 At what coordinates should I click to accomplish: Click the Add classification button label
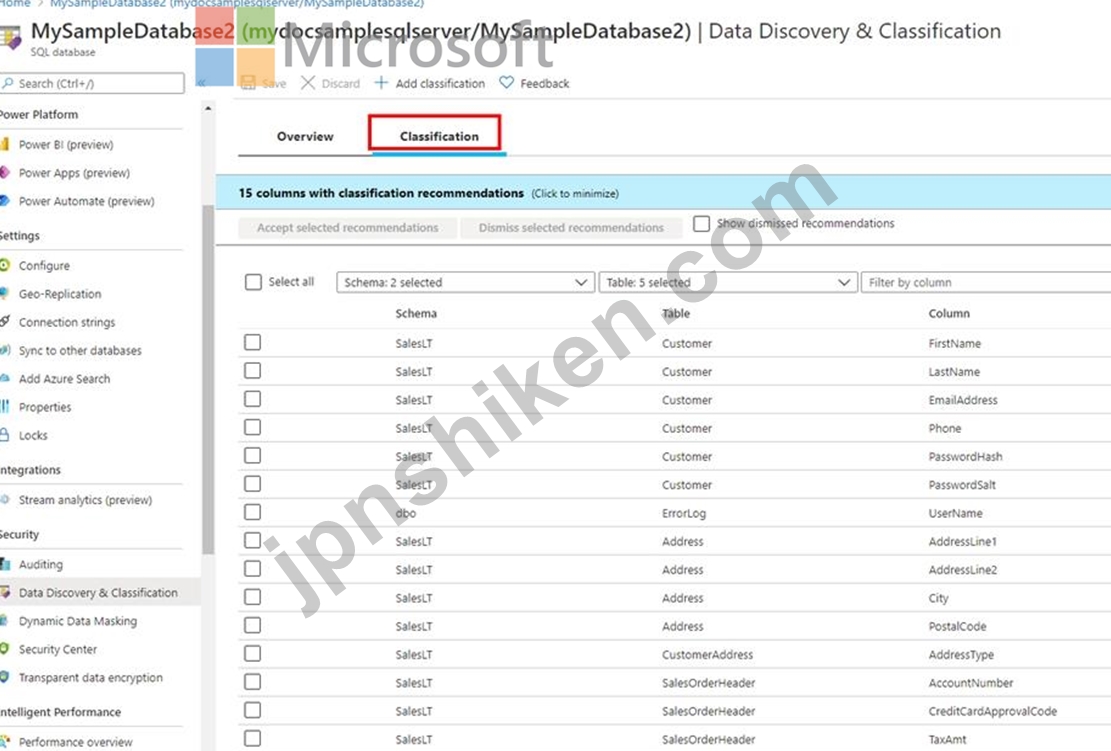pyautogui.click(x=440, y=84)
